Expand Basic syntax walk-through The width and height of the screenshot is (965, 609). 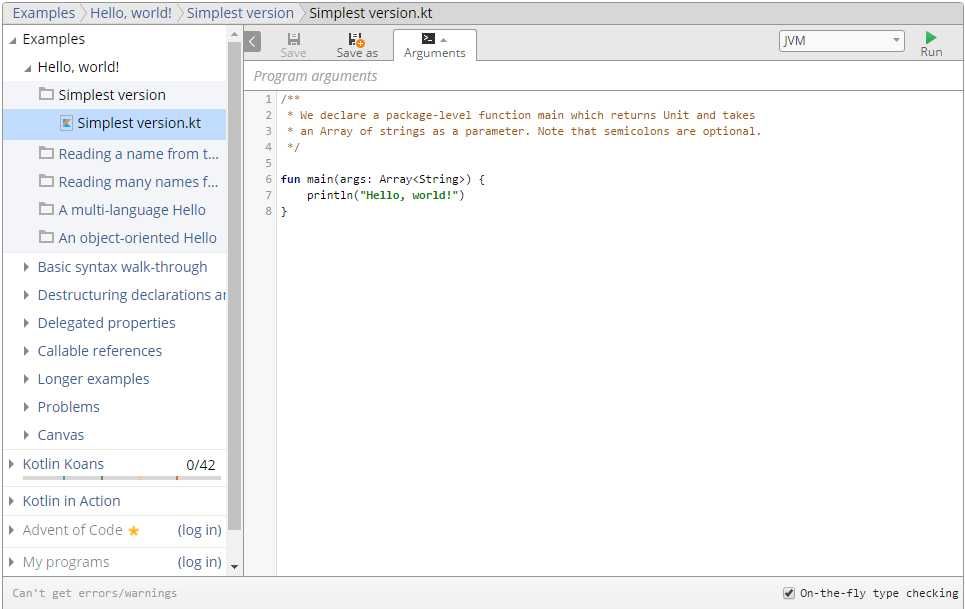(26, 267)
